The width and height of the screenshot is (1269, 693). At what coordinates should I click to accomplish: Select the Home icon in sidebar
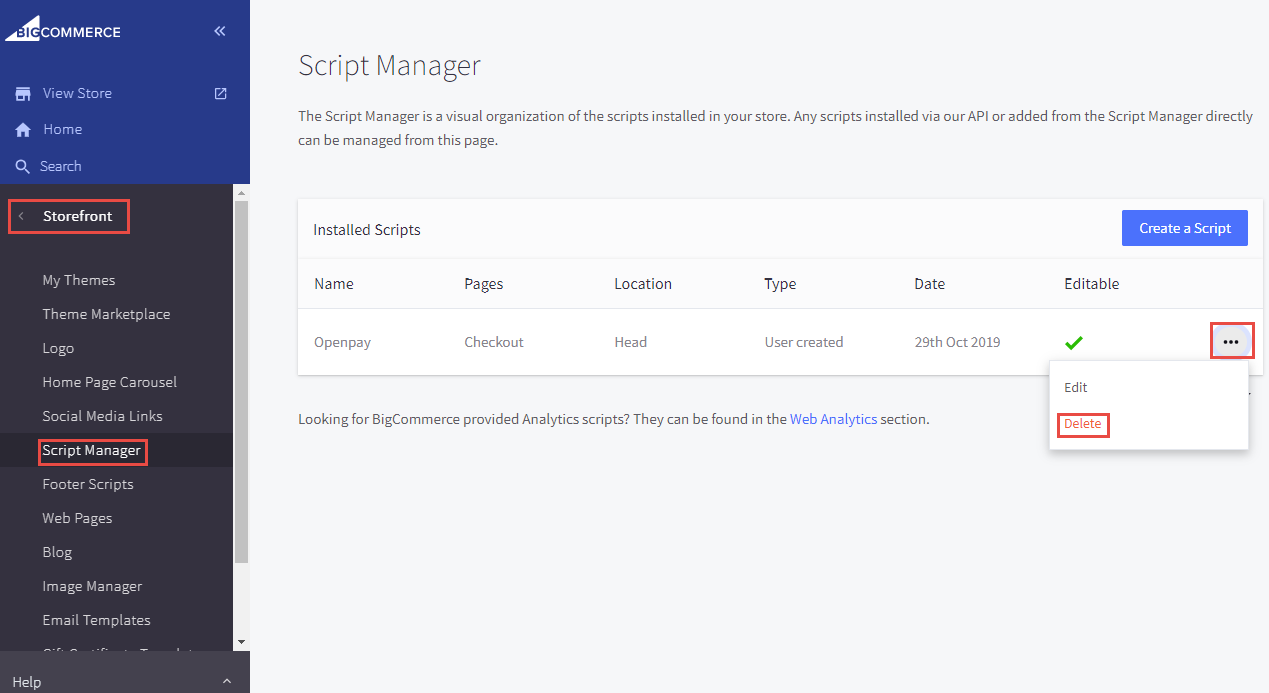pyautogui.click(x=21, y=129)
